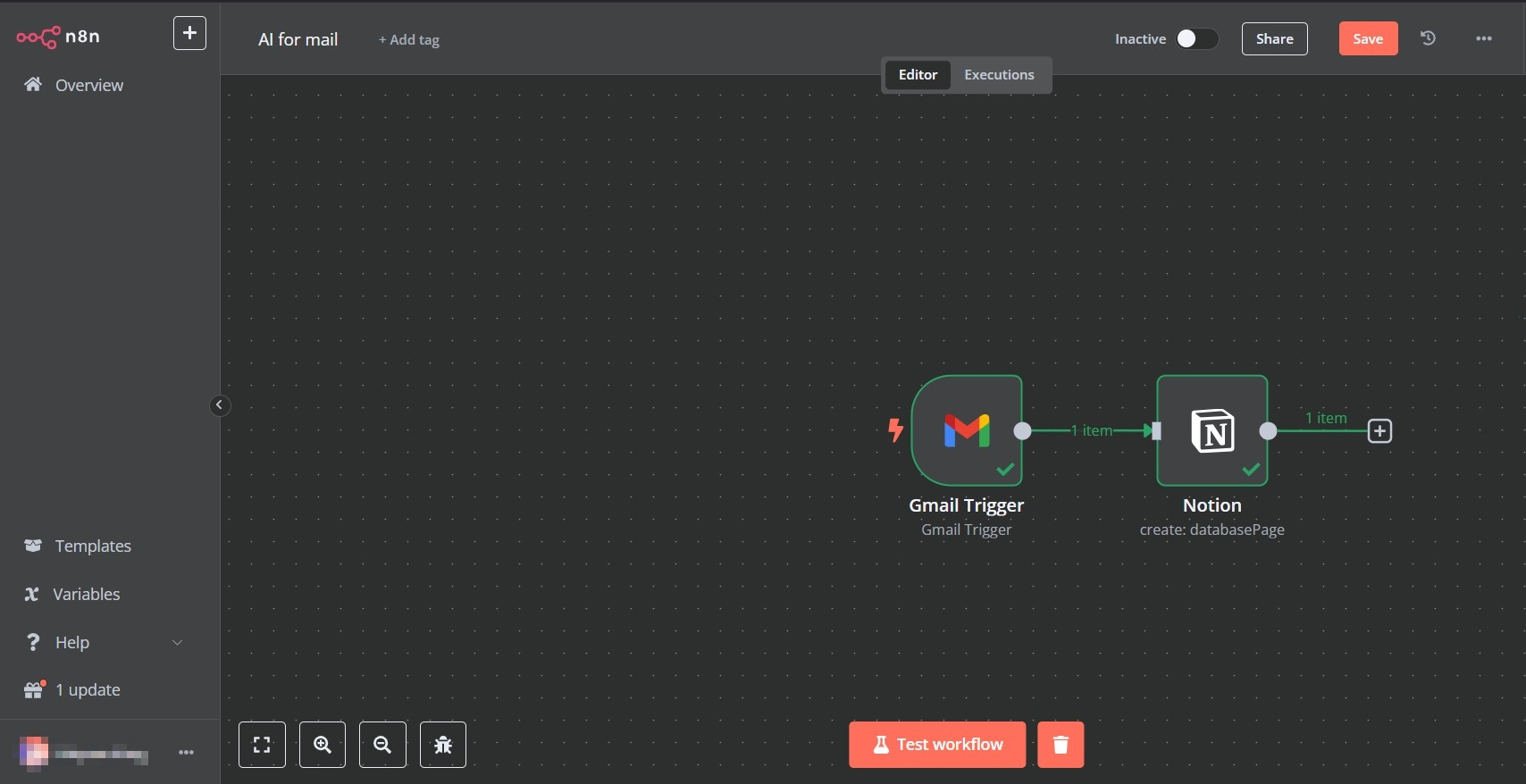Image resolution: width=1526 pixels, height=784 pixels.
Task: Click the Gmail Trigger subtitle text
Action: [x=967, y=530]
